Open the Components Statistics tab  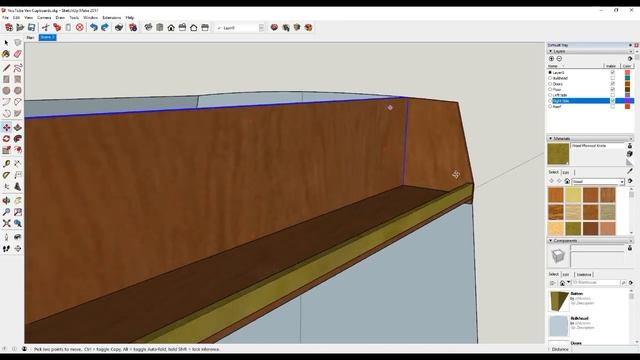[584, 274]
